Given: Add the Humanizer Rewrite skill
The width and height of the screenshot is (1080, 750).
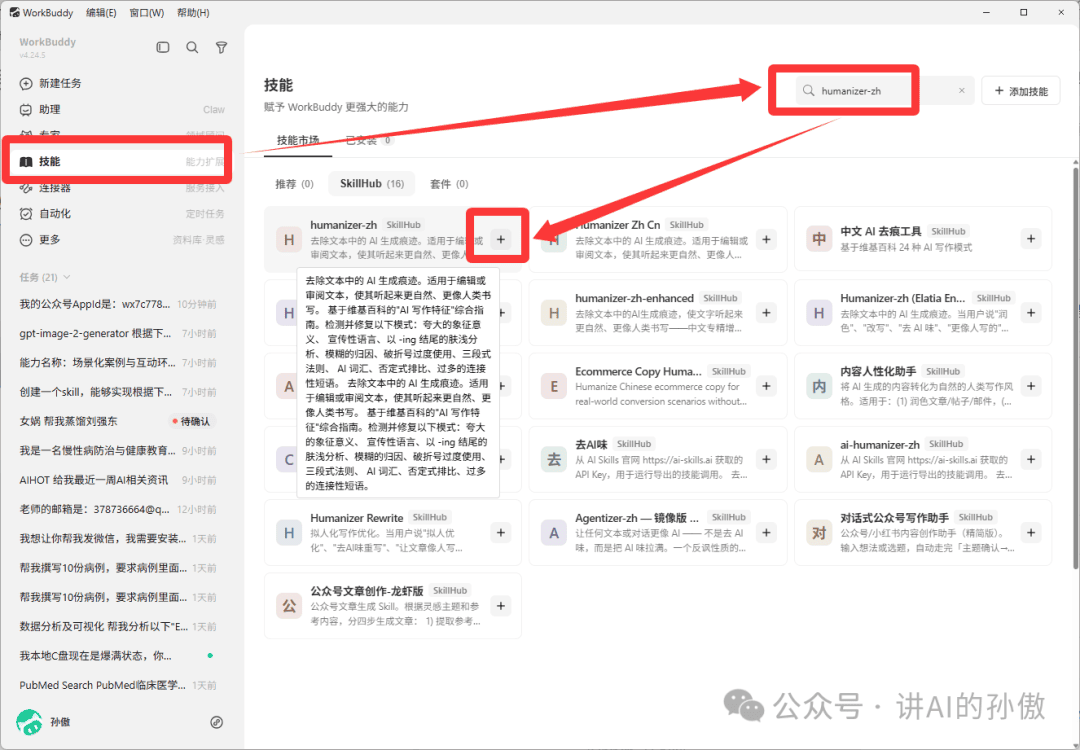Looking at the screenshot, I should [x=501, y=532].
